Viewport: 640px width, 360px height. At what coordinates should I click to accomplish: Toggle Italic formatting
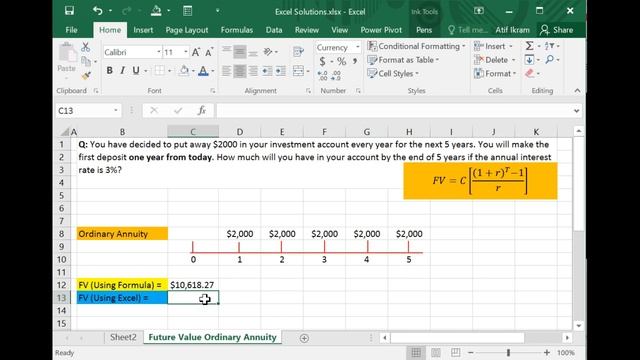pos(122,71)
